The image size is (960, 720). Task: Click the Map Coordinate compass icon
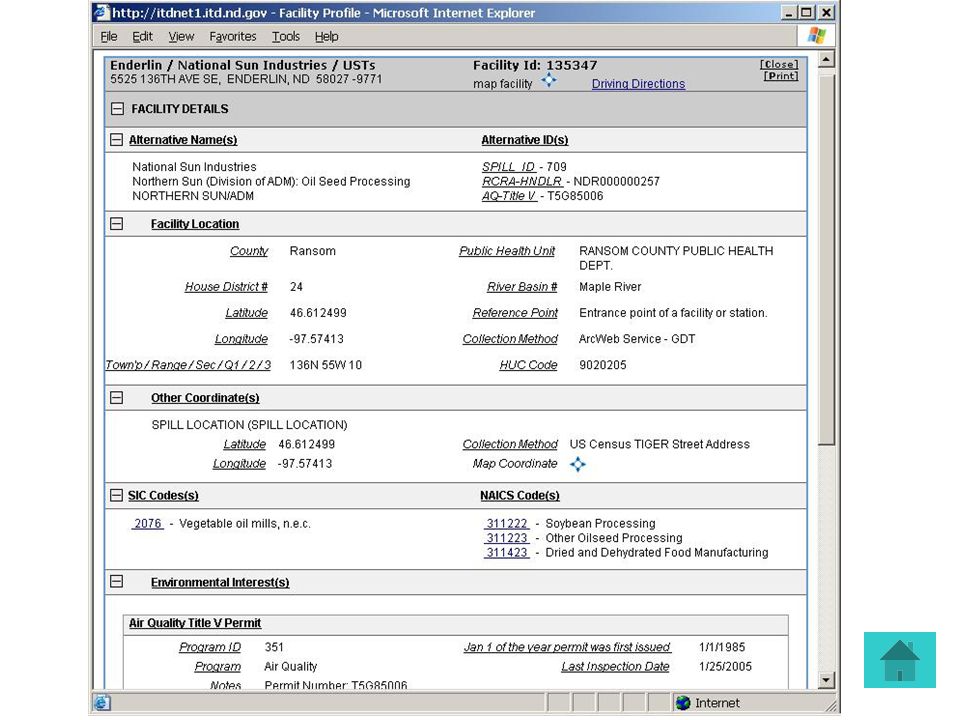(x=577, y=465)
